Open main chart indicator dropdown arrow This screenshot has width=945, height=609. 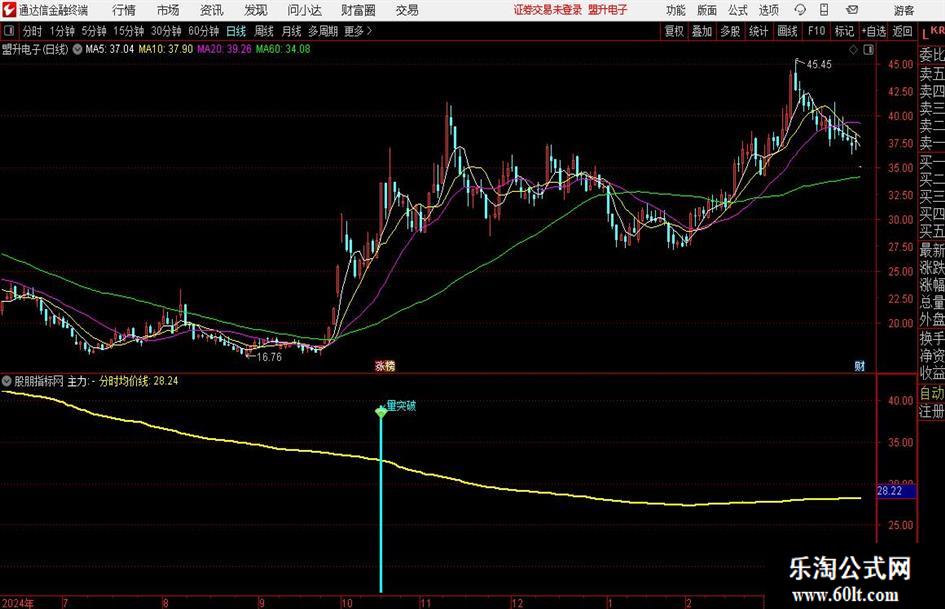click(77, 49)
